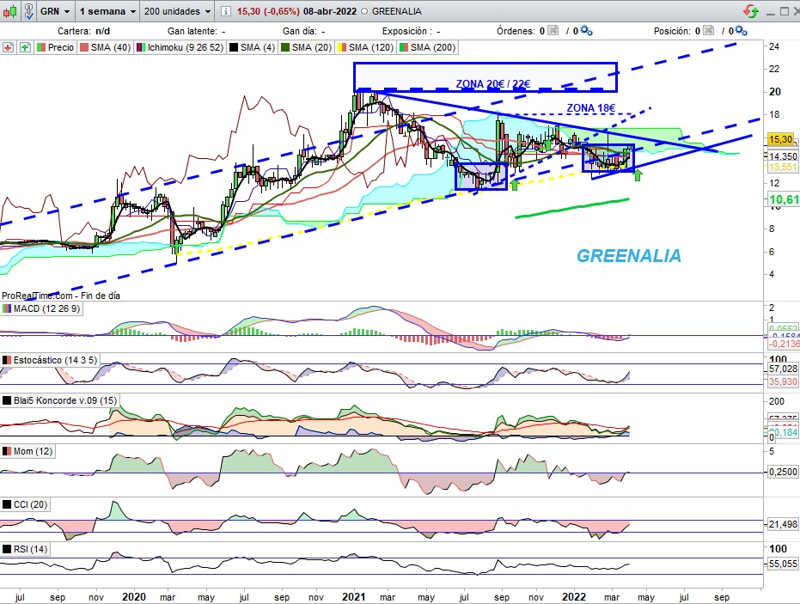Open the CCI (20) panel label
The image size is (800, 604).
click(25, 505)
